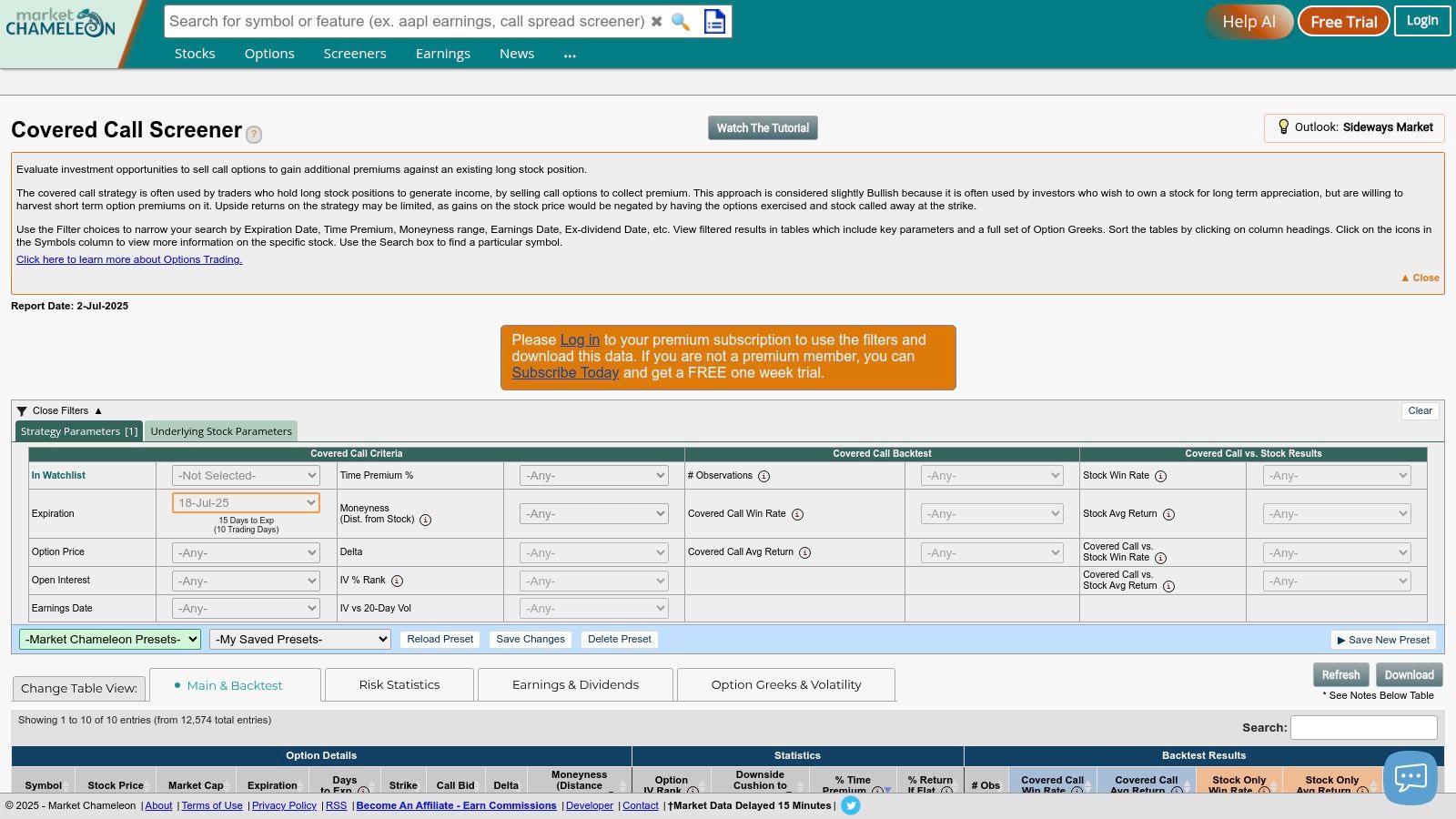
Task: Click the Subscribe Today link
Action: click(565, 373)
